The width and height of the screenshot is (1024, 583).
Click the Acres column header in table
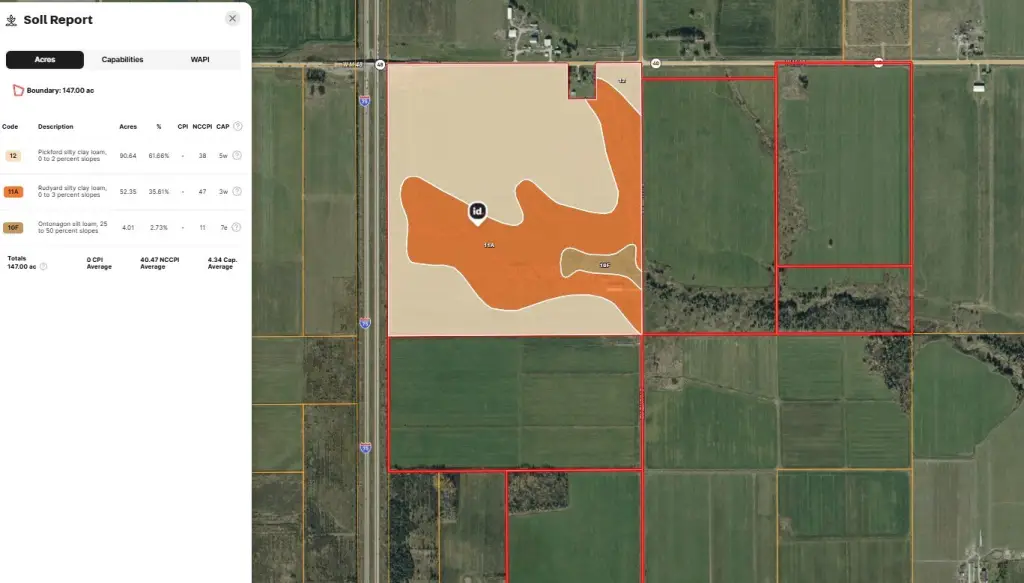click(128, 127)
